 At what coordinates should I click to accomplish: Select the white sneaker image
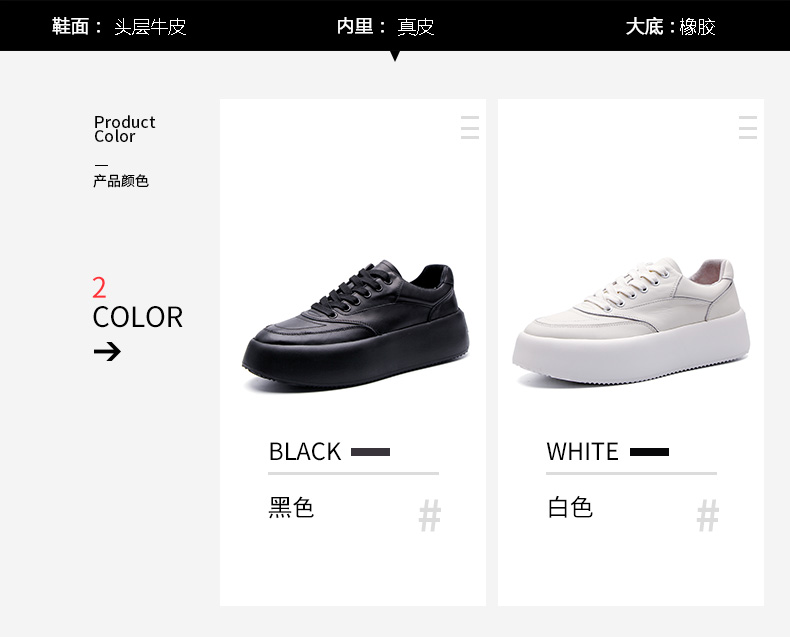(x=631, y=322)
